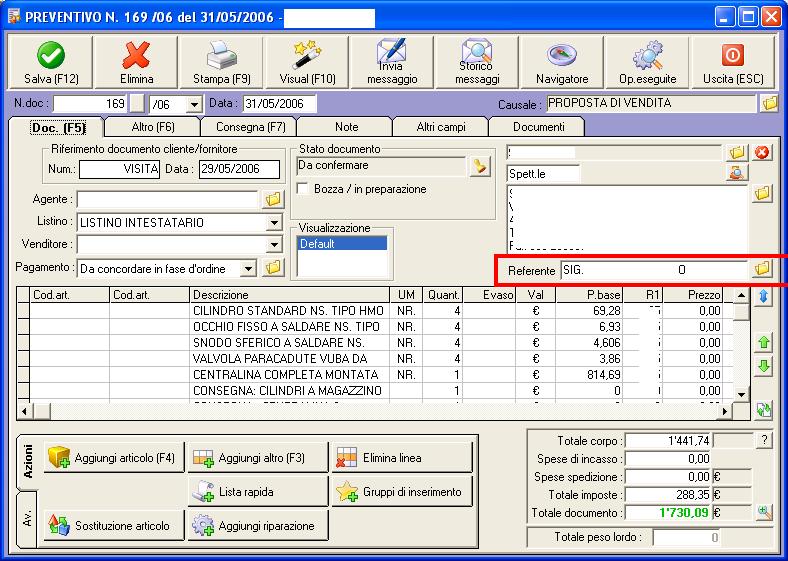The width and height of the screenshot is (788, 561).
Task: Open Storico messaggi history
Action: 477,63
